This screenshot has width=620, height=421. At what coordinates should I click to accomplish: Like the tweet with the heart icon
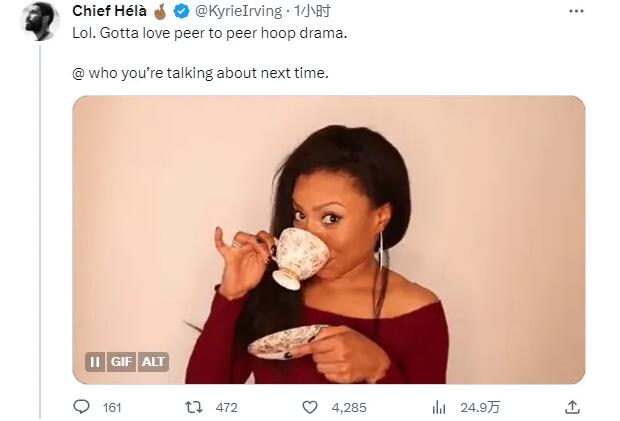click(310, 407)
